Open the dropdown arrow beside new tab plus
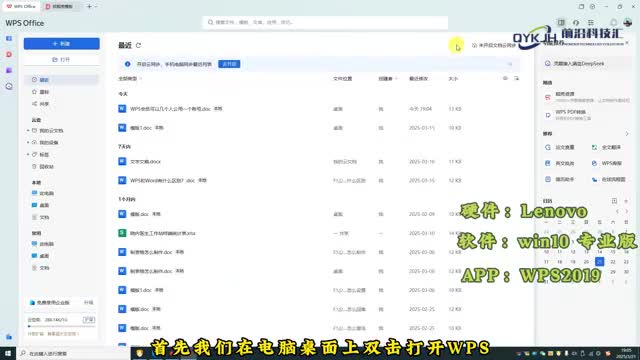 click(96, 7)
